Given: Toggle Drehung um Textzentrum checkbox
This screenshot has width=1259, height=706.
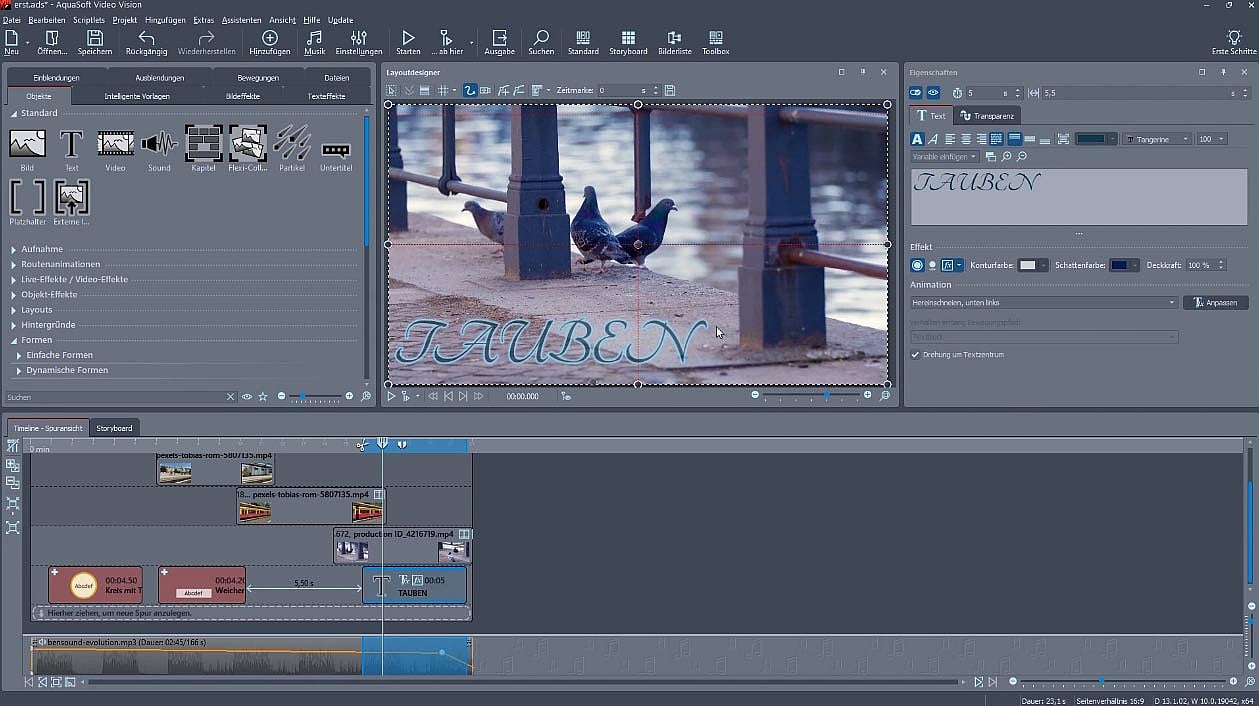Looking at the screenshot, I should click(917, 354).
